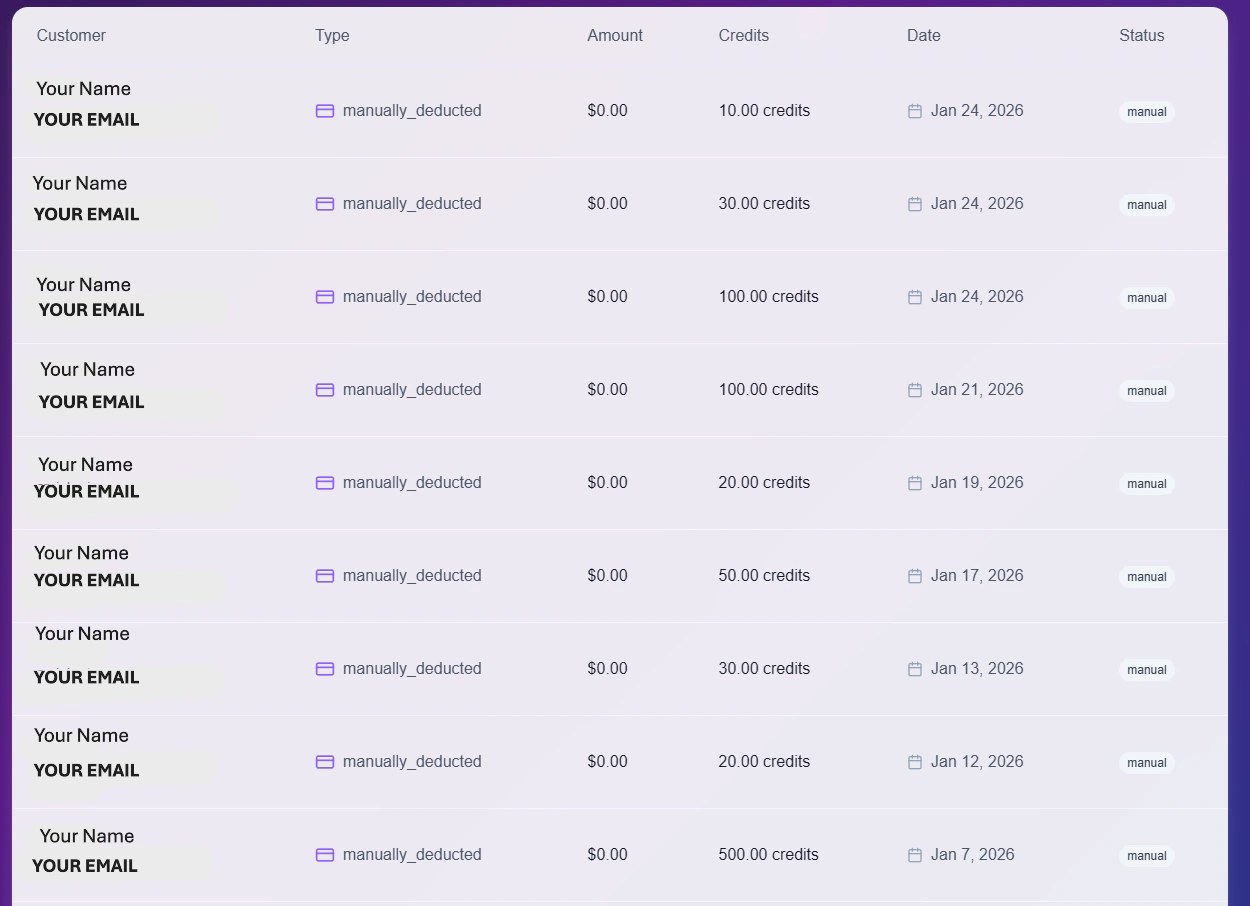Click the manual status badge on the first row
Screen dimensions: 1250x906
[x=1146, y=111]
